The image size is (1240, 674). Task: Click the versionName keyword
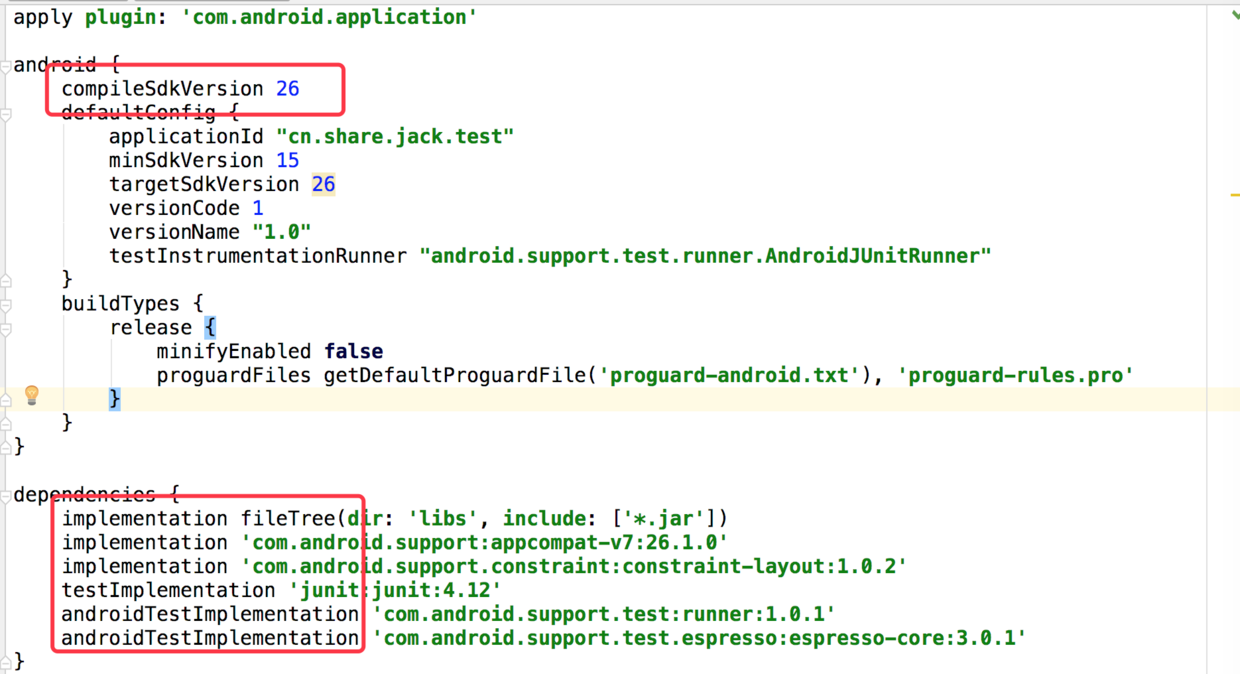(x=174, y=232)
